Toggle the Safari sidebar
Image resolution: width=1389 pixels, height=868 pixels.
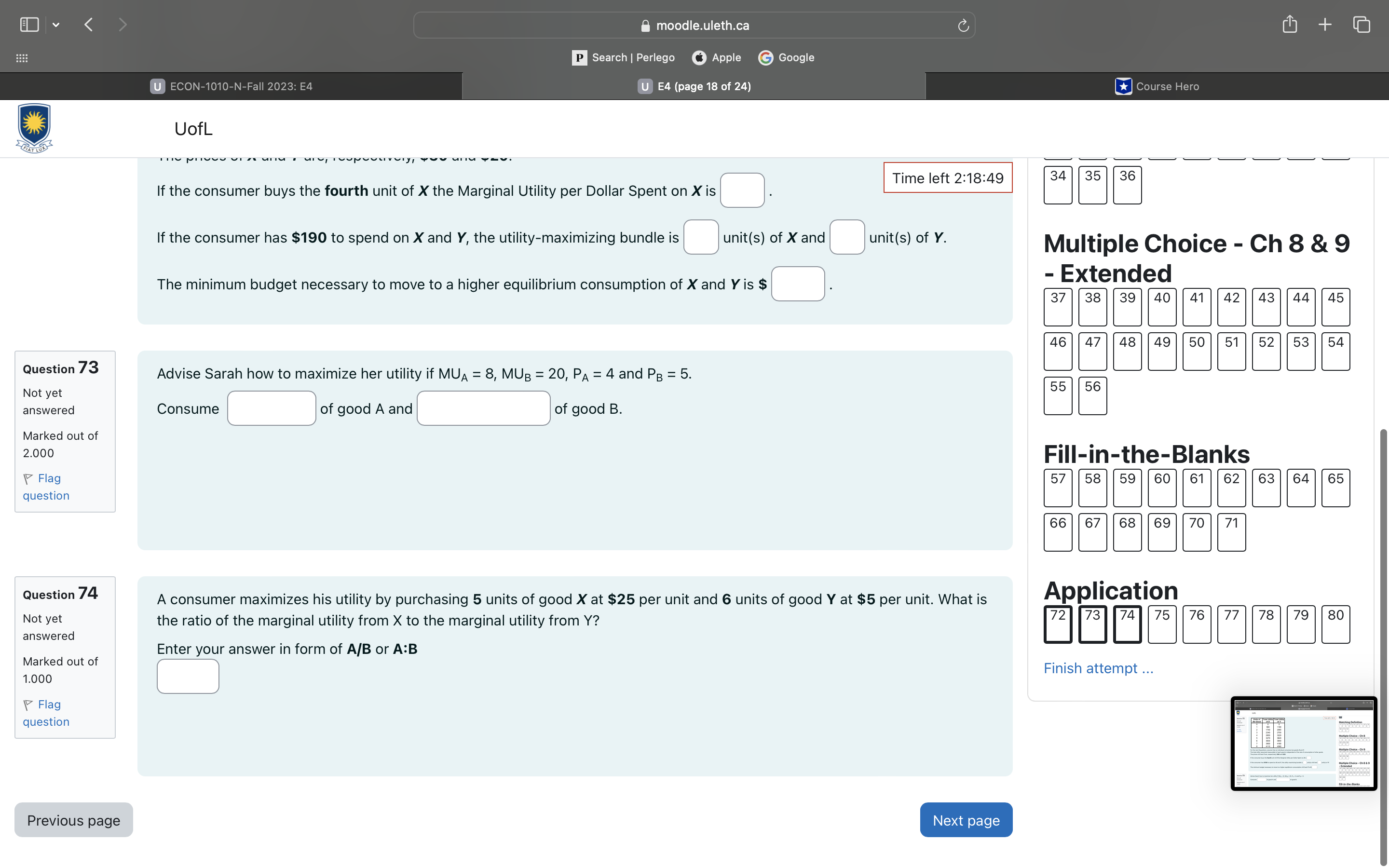(x=29, y=25)
